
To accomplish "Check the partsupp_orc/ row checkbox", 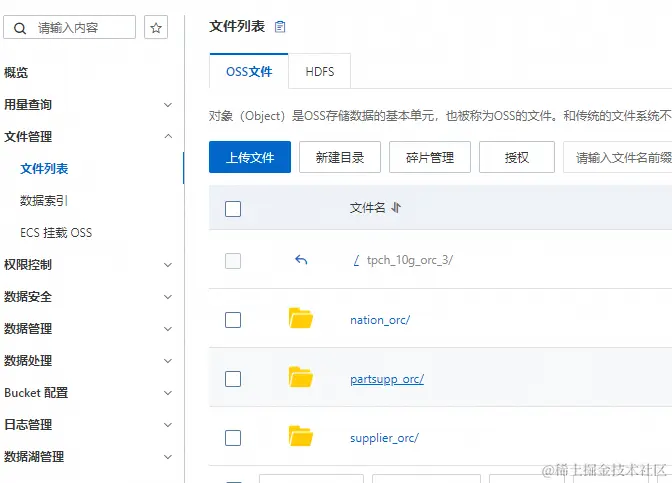I will point(233,379).
